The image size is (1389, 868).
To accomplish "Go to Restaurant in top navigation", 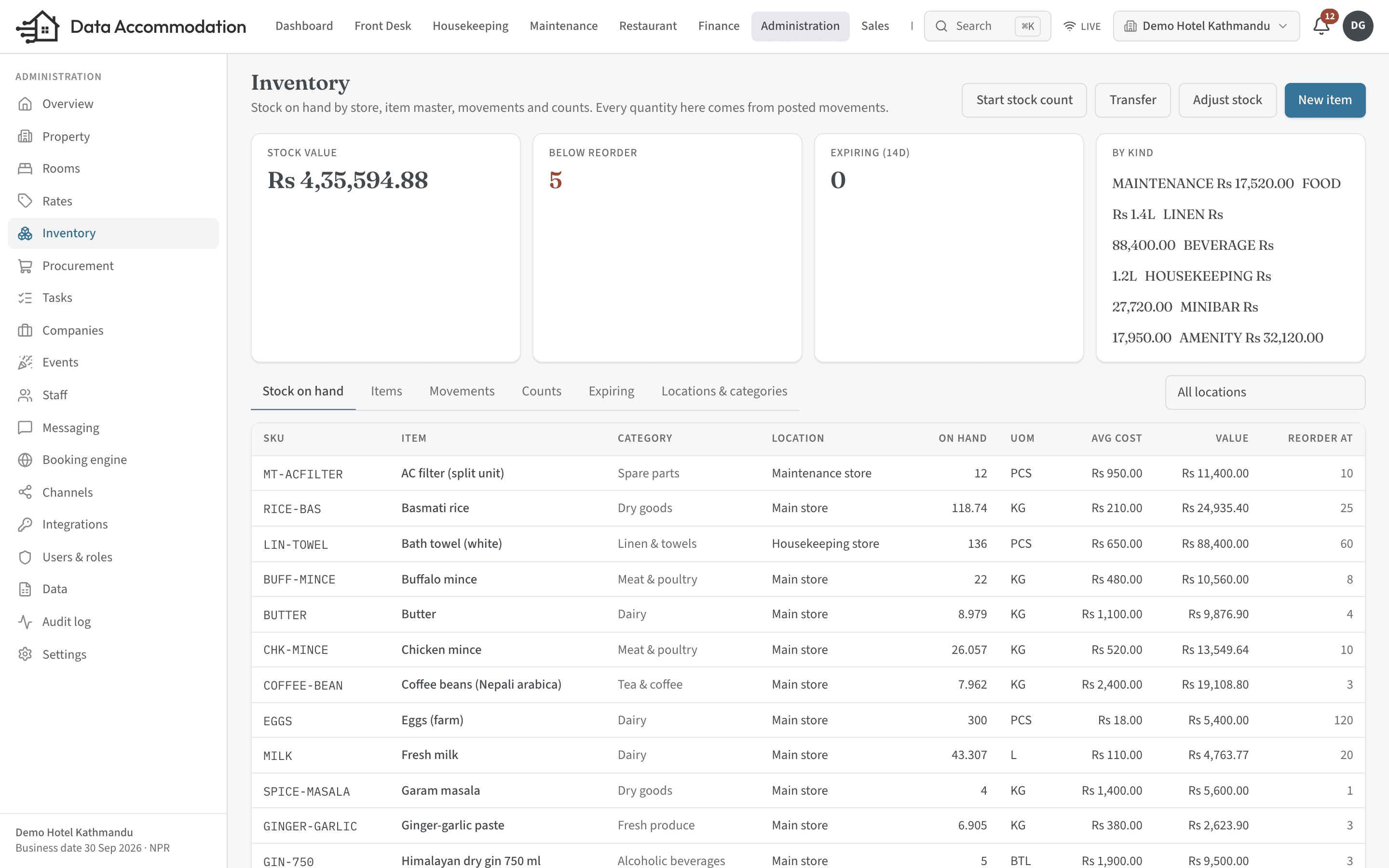I will (648, 26).
